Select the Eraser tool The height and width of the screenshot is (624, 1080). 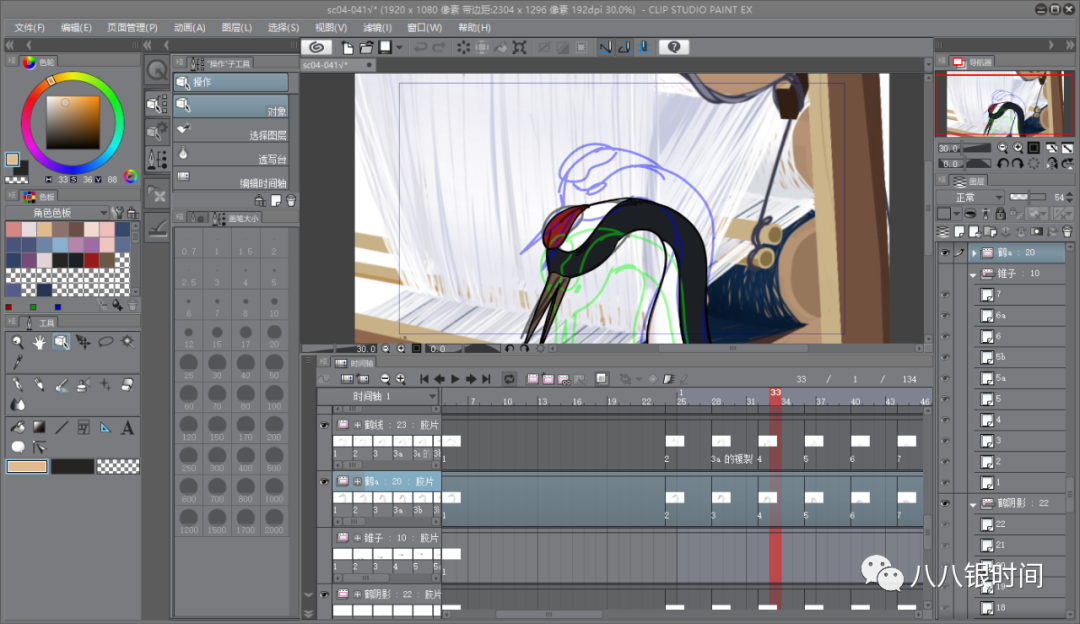coord(127,385)
